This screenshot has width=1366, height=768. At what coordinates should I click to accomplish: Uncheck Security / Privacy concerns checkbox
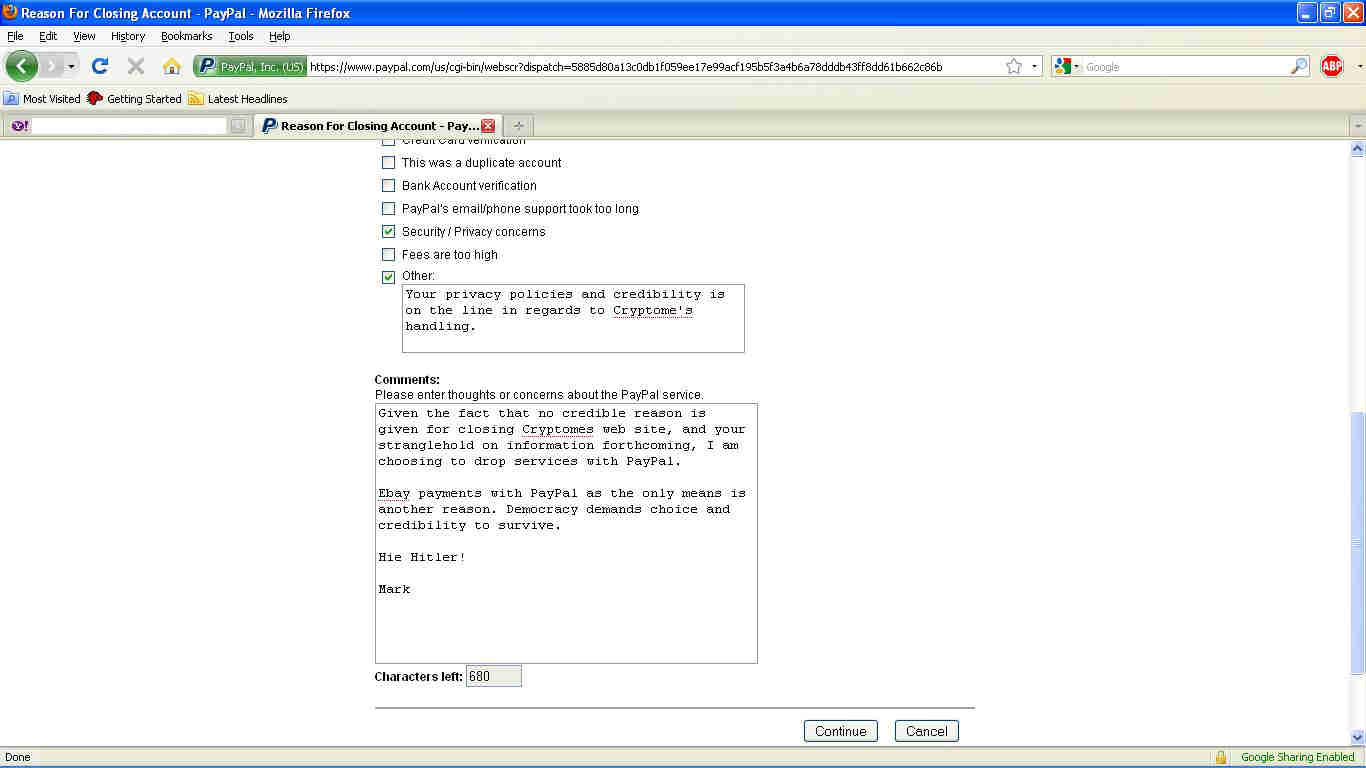coord(389,232)
